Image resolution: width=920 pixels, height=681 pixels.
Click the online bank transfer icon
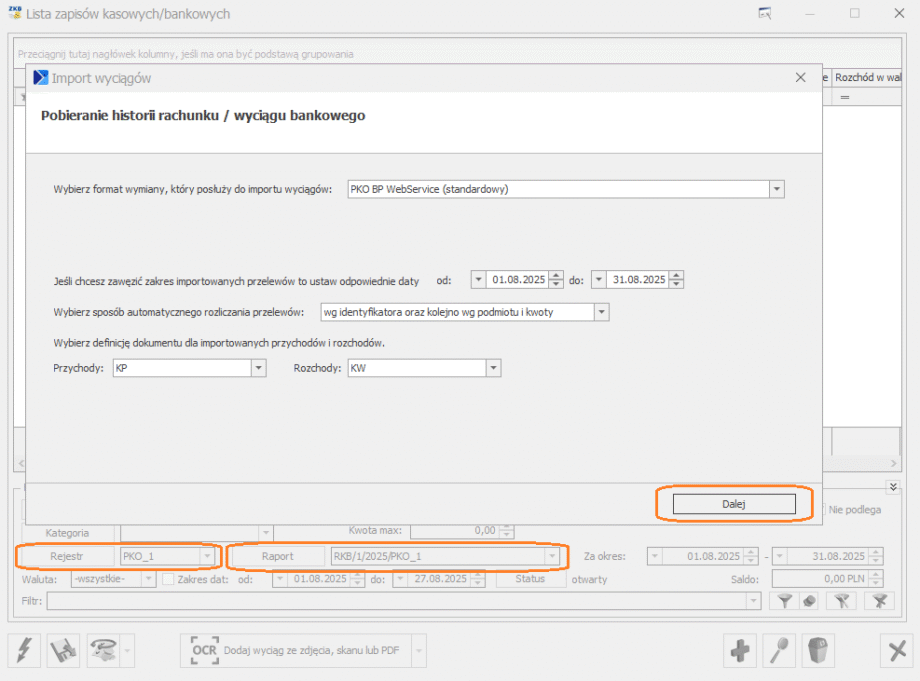pos(103,650)
